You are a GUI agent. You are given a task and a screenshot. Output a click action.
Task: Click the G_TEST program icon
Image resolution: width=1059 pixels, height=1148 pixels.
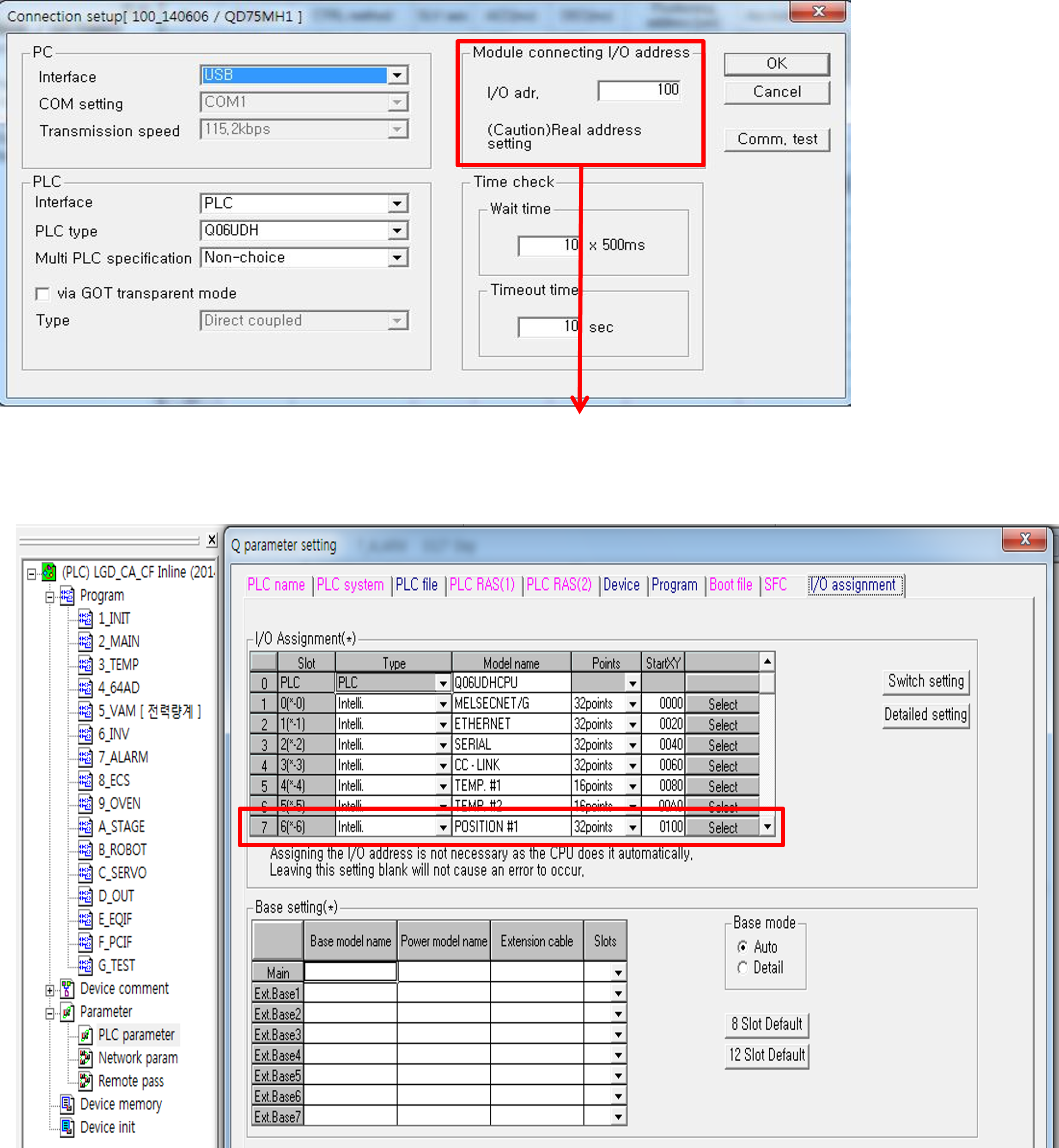point(85,965)
